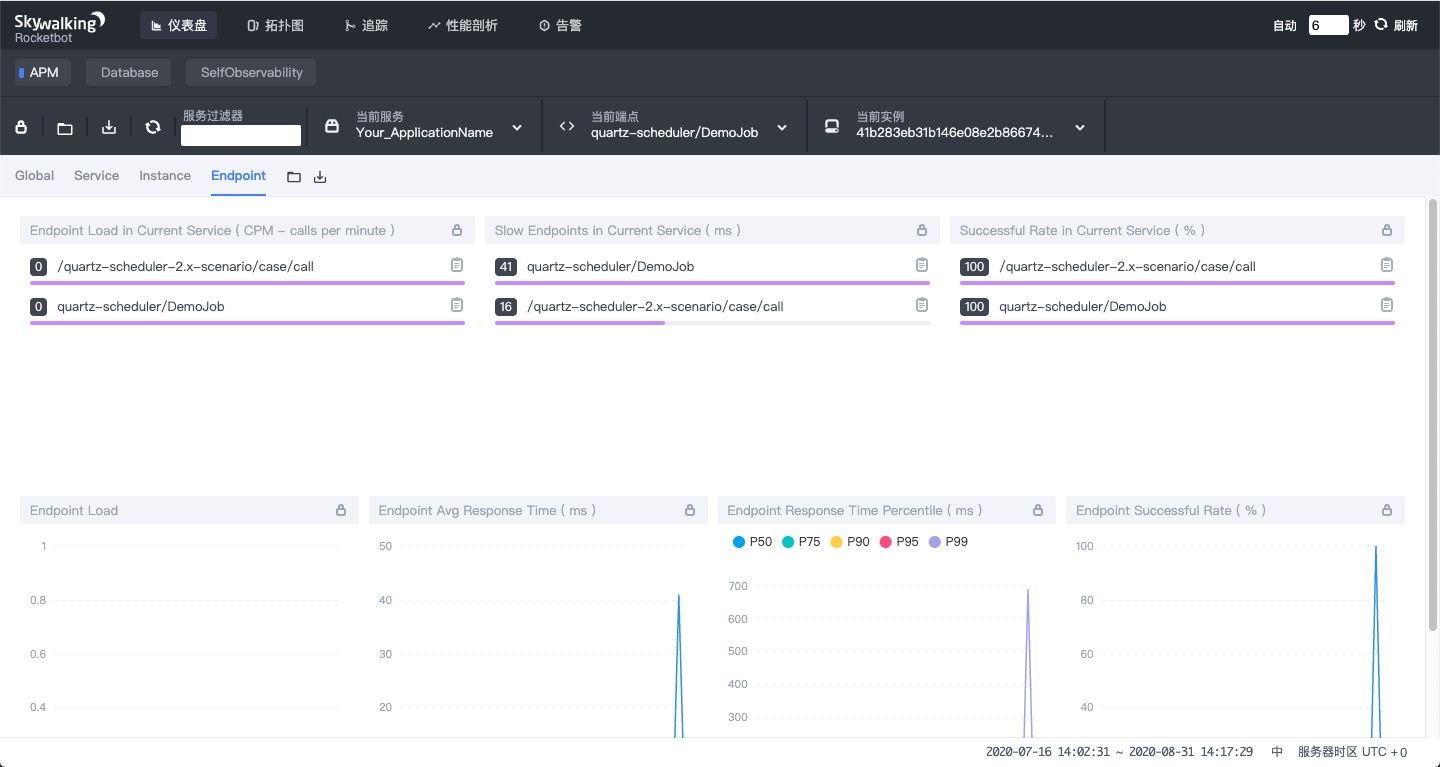Click the SkyWalking Rocketbot logo
This screenshot has width=1440, height=767.
click(60, 27)
